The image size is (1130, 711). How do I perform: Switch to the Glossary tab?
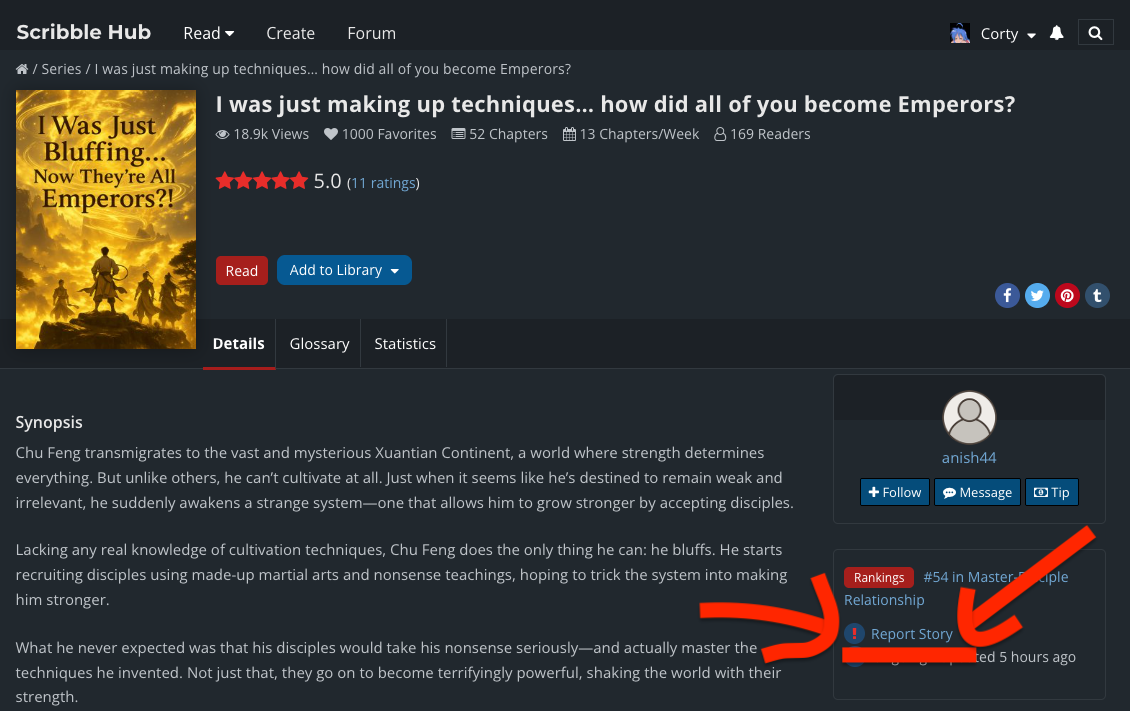[319, 343]
